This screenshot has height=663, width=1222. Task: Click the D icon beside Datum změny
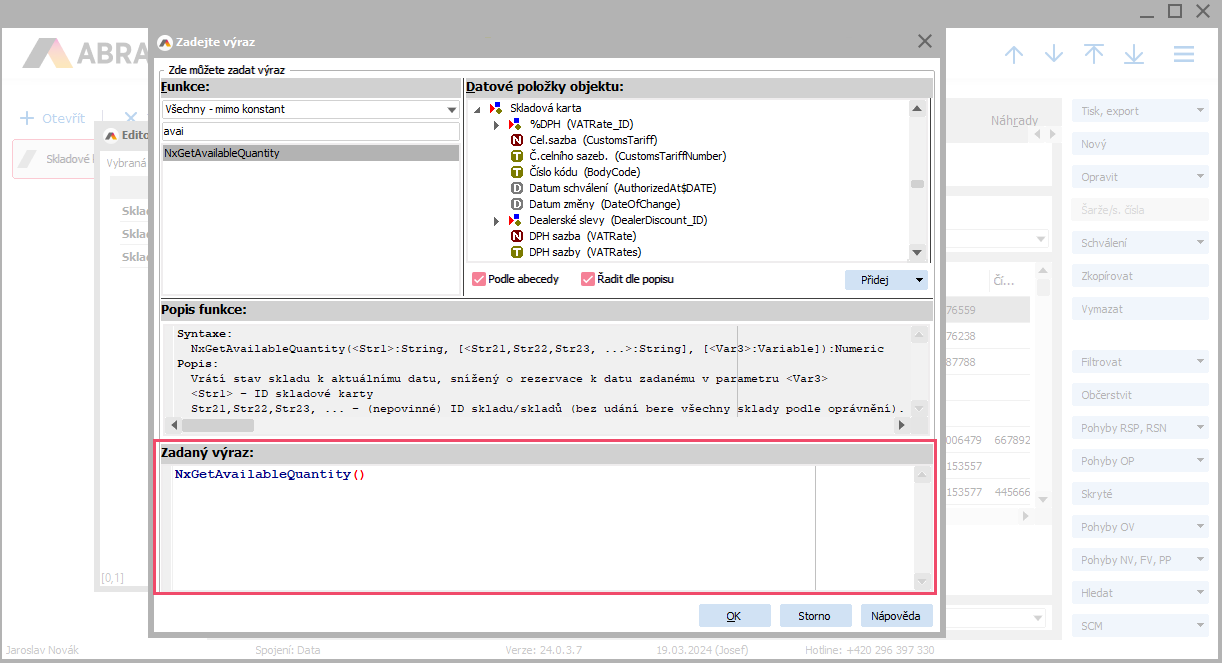click(517, 204)
